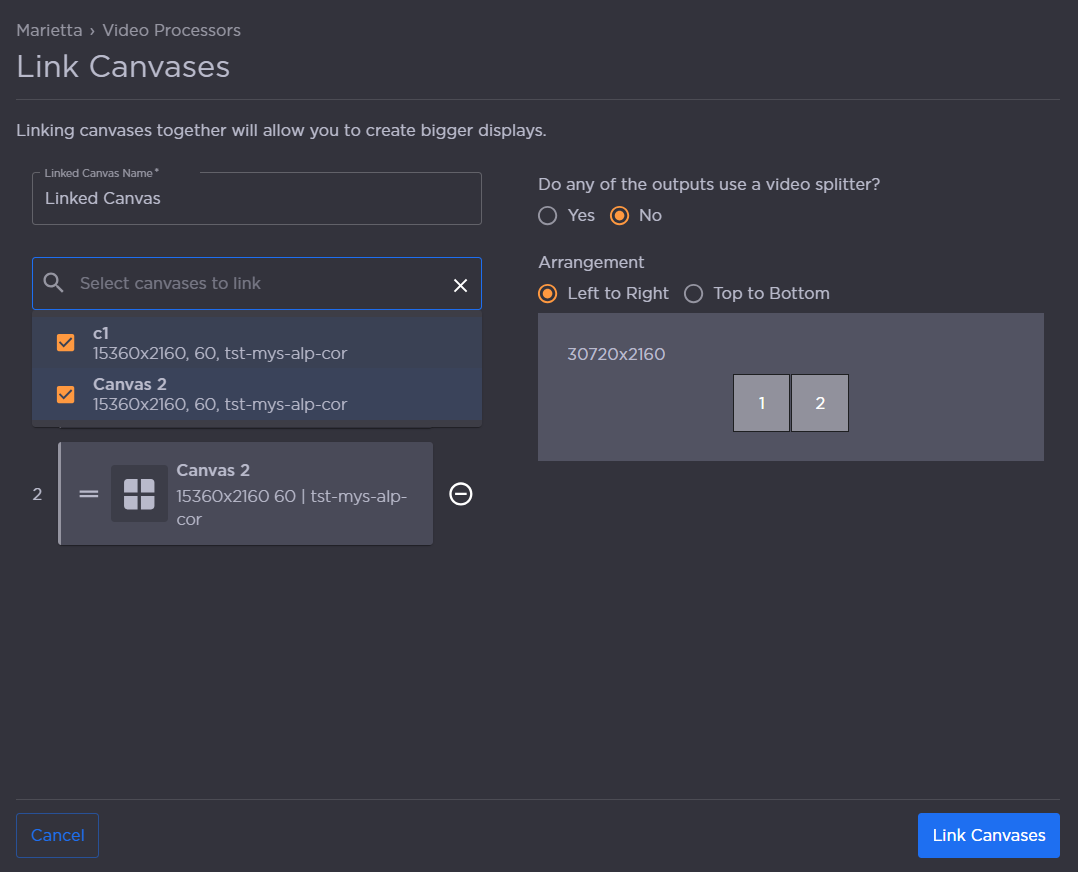Select the Top to Bottom arrangement
Screen dimensions: 1078x872
[x=694, y=293]
